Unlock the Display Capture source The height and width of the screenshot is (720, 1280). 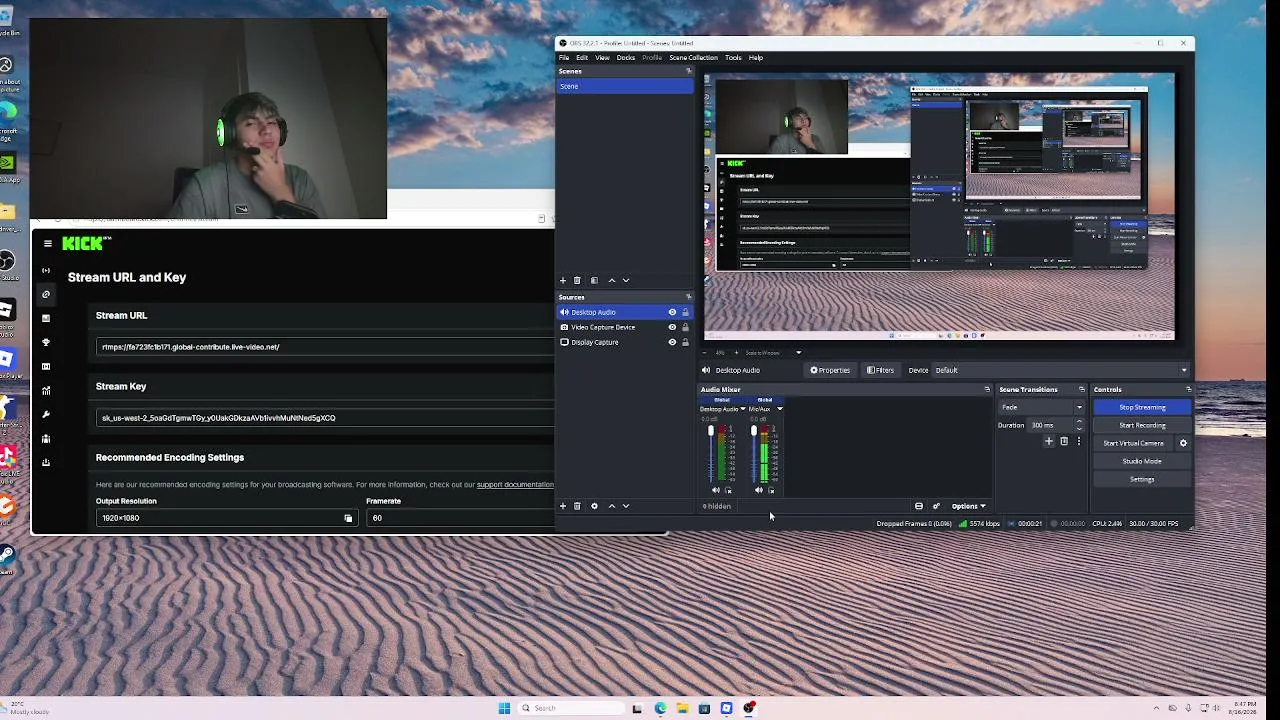[x=685, y=342]
